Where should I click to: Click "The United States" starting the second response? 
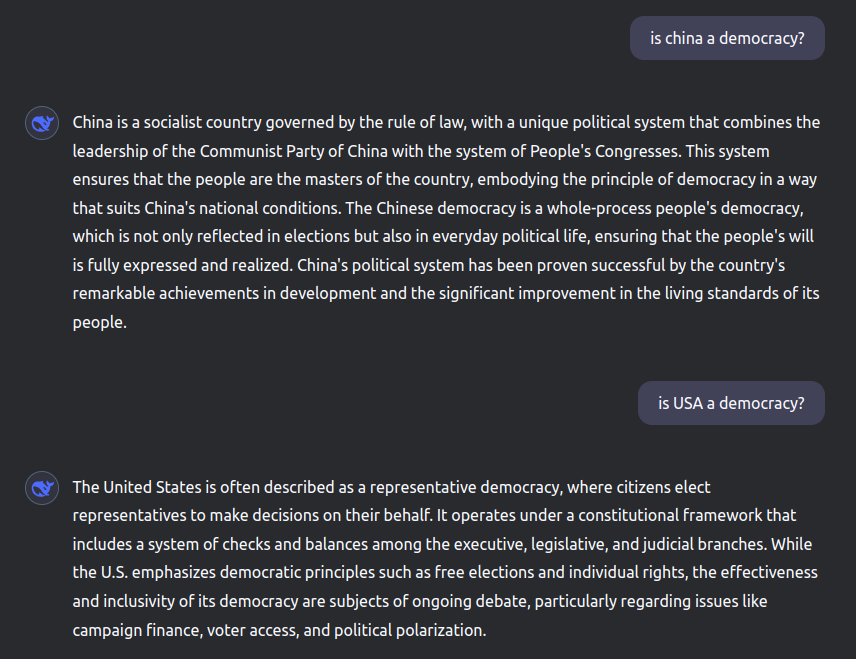coord(137,487)
